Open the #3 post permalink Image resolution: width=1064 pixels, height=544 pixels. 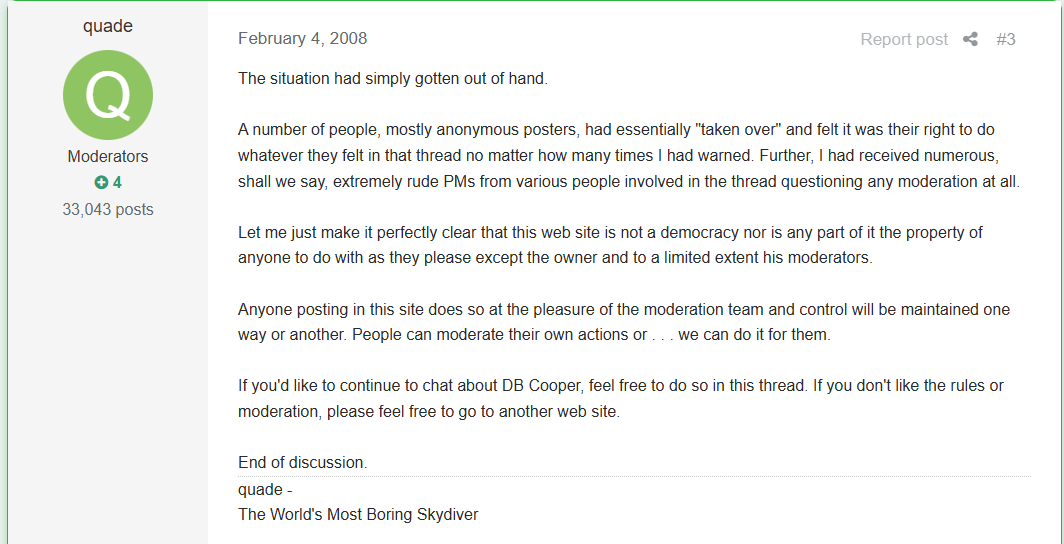[x=1006, y=39]
